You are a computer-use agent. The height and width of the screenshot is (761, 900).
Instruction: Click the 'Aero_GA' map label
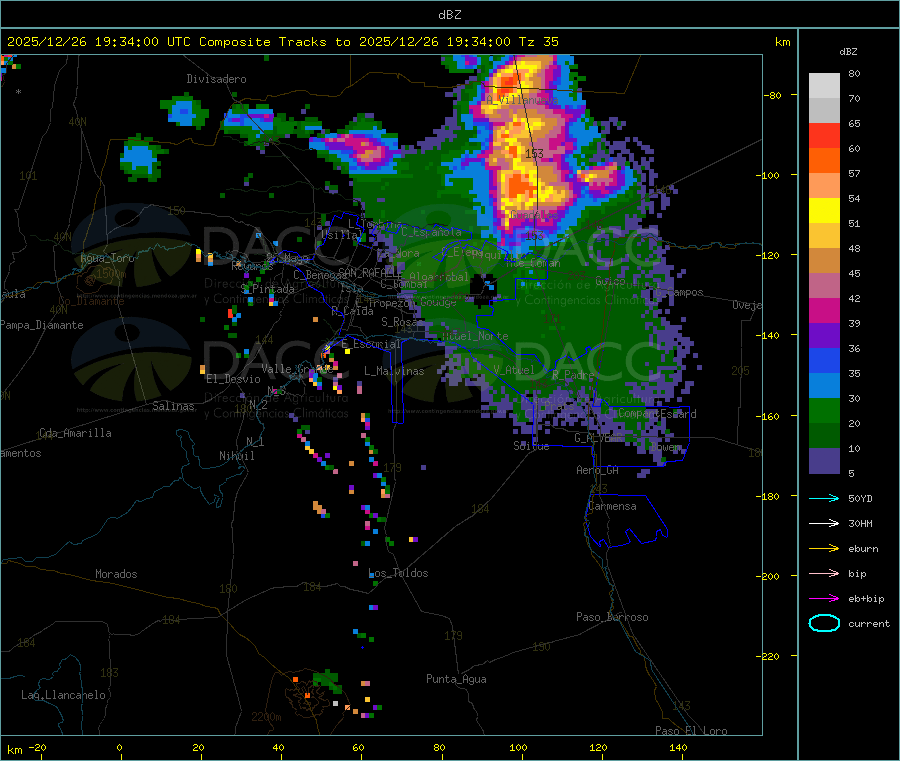598,470
